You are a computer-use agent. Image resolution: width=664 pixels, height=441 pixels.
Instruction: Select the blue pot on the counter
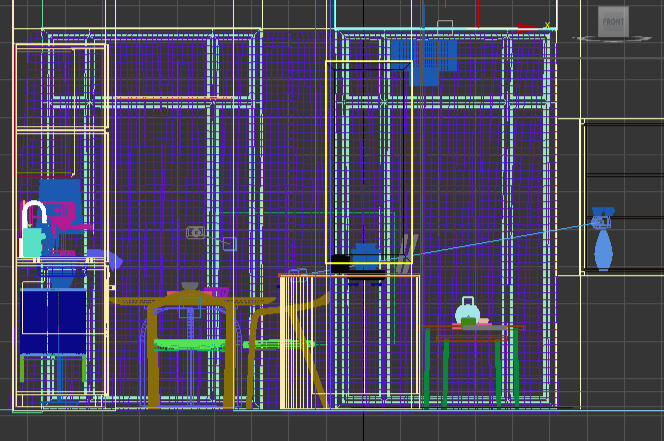tap(366, 256)
